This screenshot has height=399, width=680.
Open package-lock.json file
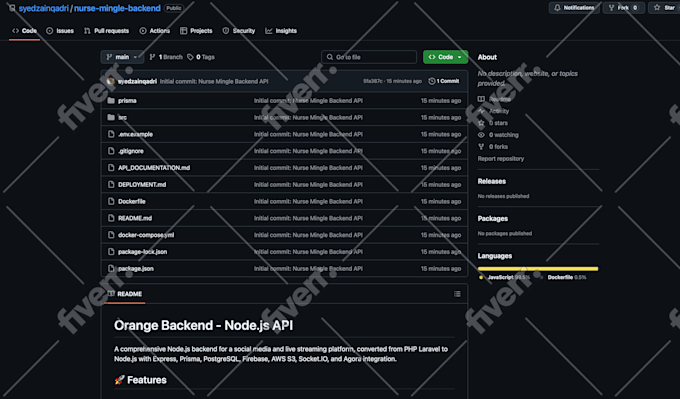tap(142, 252)
